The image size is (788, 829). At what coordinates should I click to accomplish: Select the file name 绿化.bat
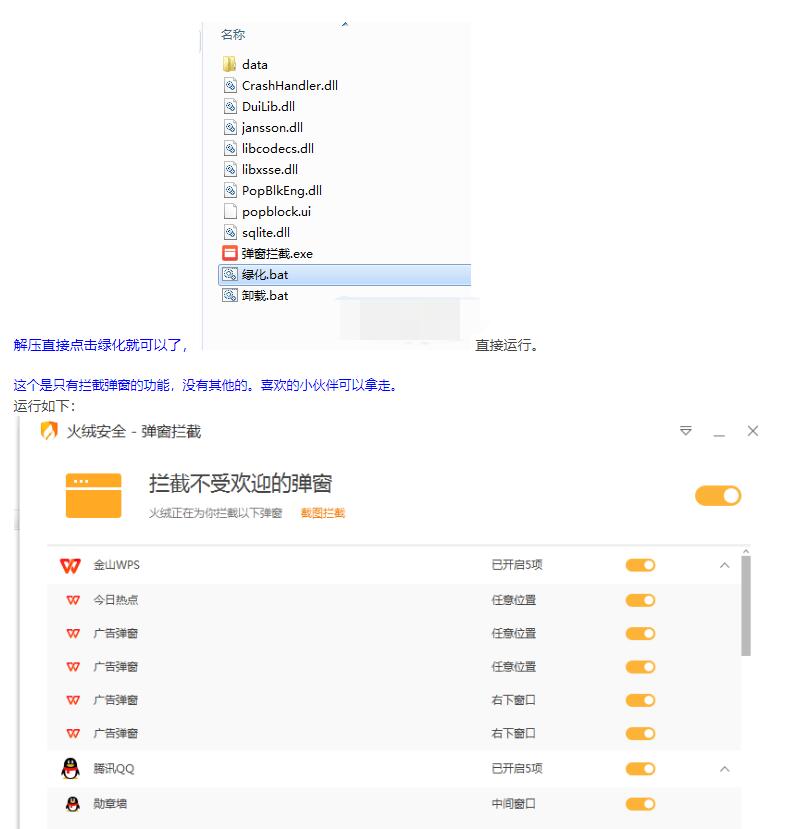tap(265, 274)
